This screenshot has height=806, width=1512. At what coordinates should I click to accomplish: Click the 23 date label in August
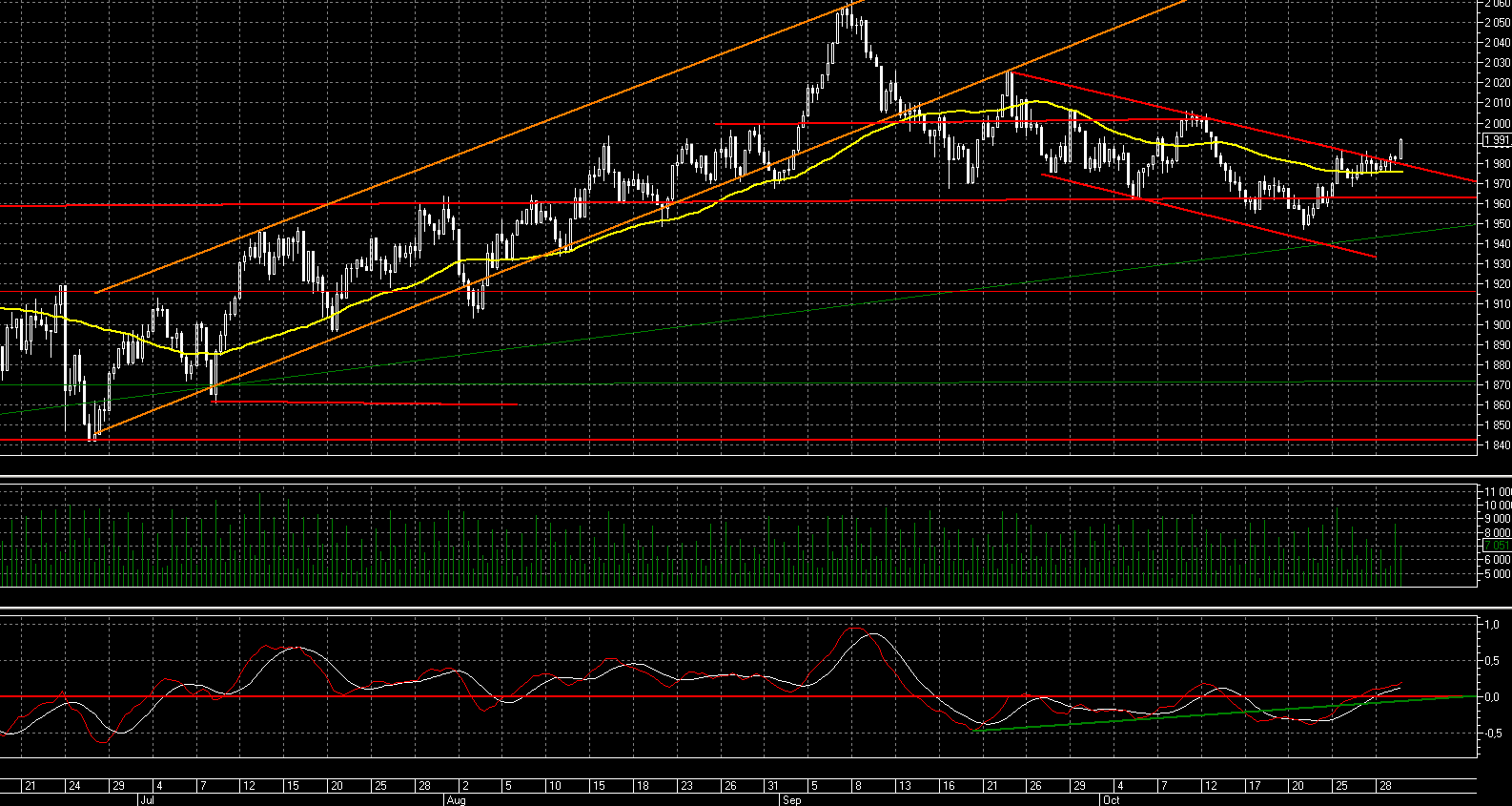click(x=686, y=786)
